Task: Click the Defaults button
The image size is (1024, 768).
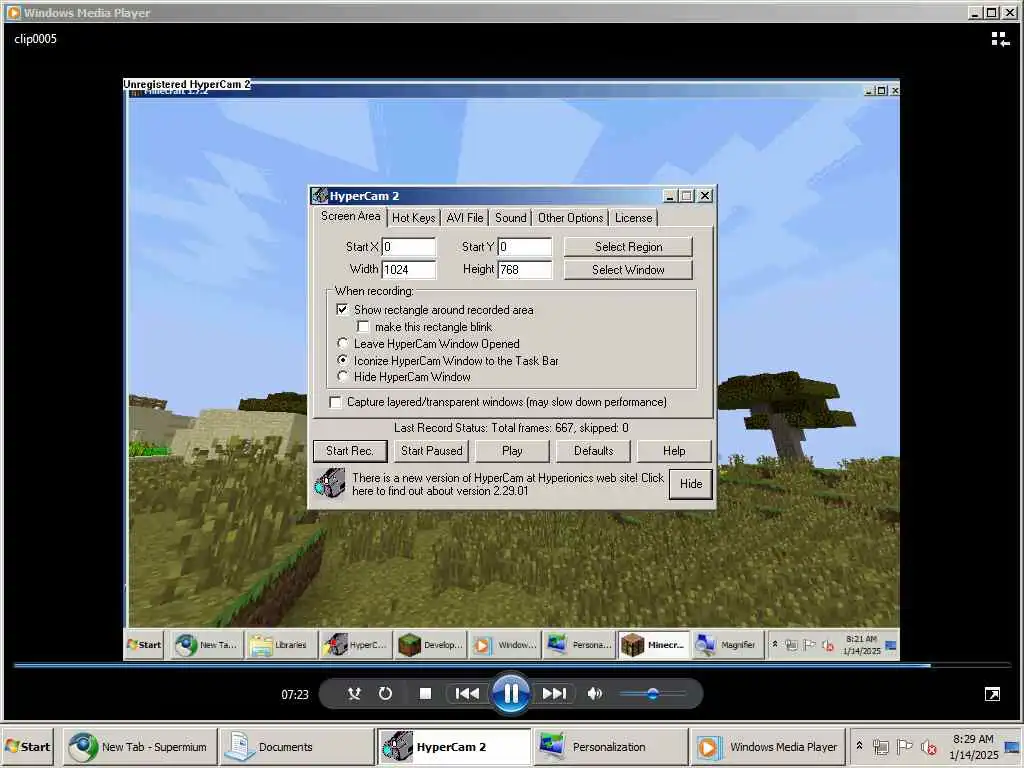Action: 594,451
